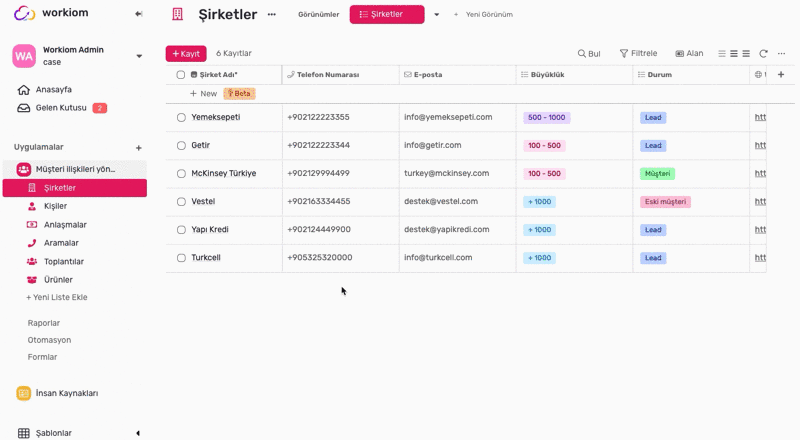Open Şirketler in the sidebar
The height and width of the screenshot is (440, 800).
tap(74, 188)
